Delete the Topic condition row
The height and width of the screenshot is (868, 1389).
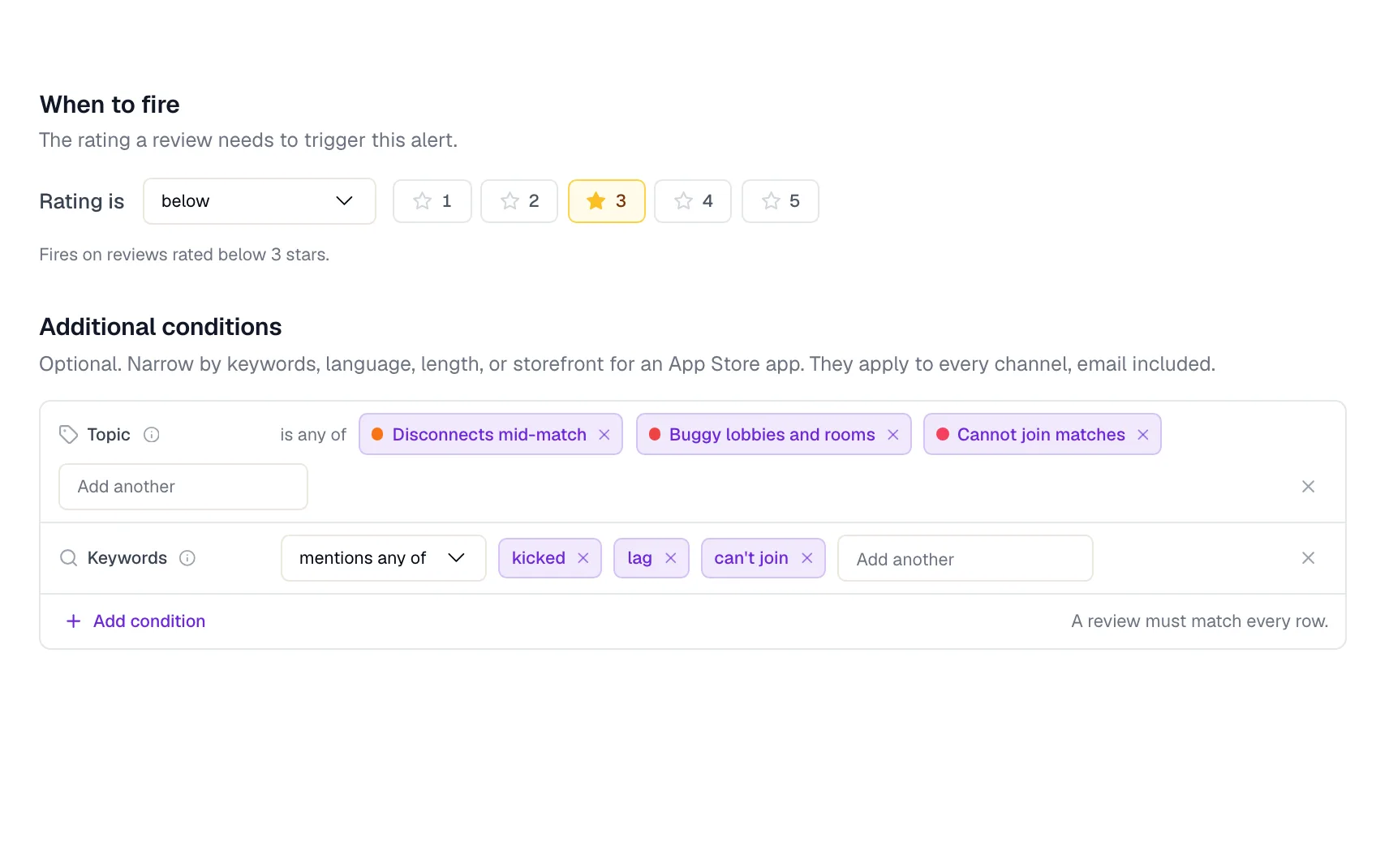1308,487
